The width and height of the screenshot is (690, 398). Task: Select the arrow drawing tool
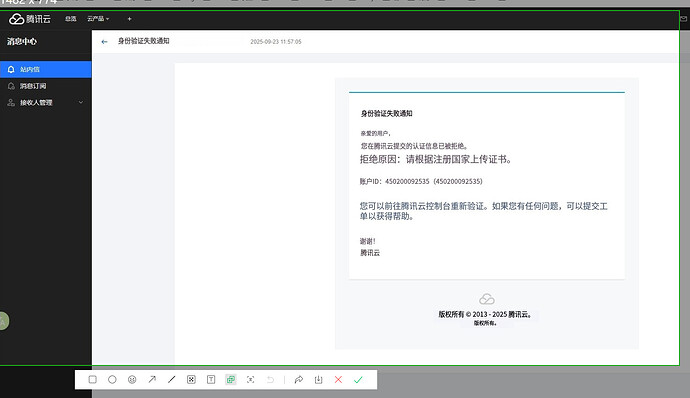click(152, 380)
